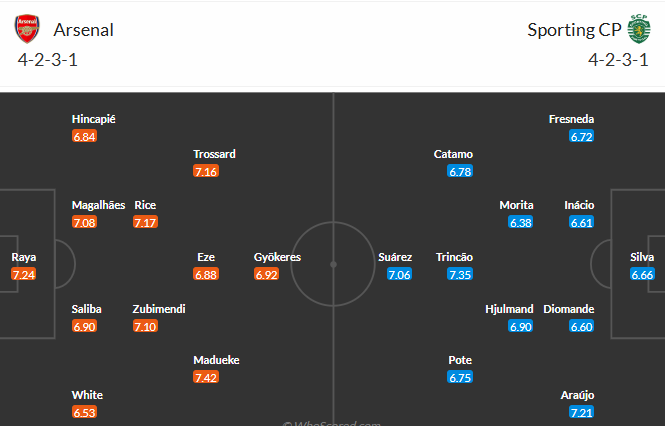Click Arsenal's 4-2-3-1 formation text
Screen dimensions: 665x426
tap(48, 59)
